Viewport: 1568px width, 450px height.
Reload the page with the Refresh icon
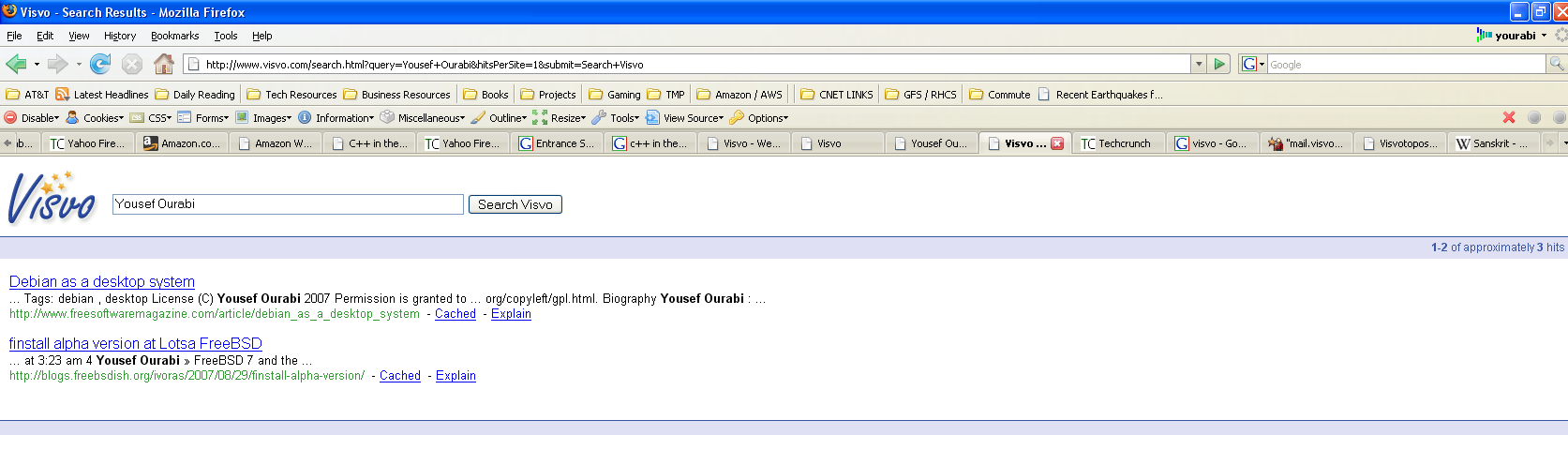[x=100, y=64]
